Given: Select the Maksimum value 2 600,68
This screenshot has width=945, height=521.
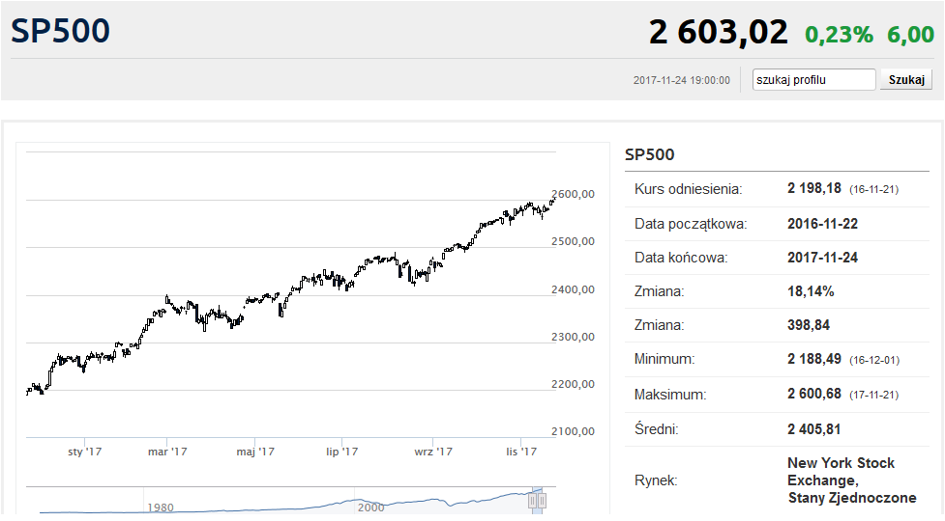Looking at the screenshot, I should (x=814, y=394).
